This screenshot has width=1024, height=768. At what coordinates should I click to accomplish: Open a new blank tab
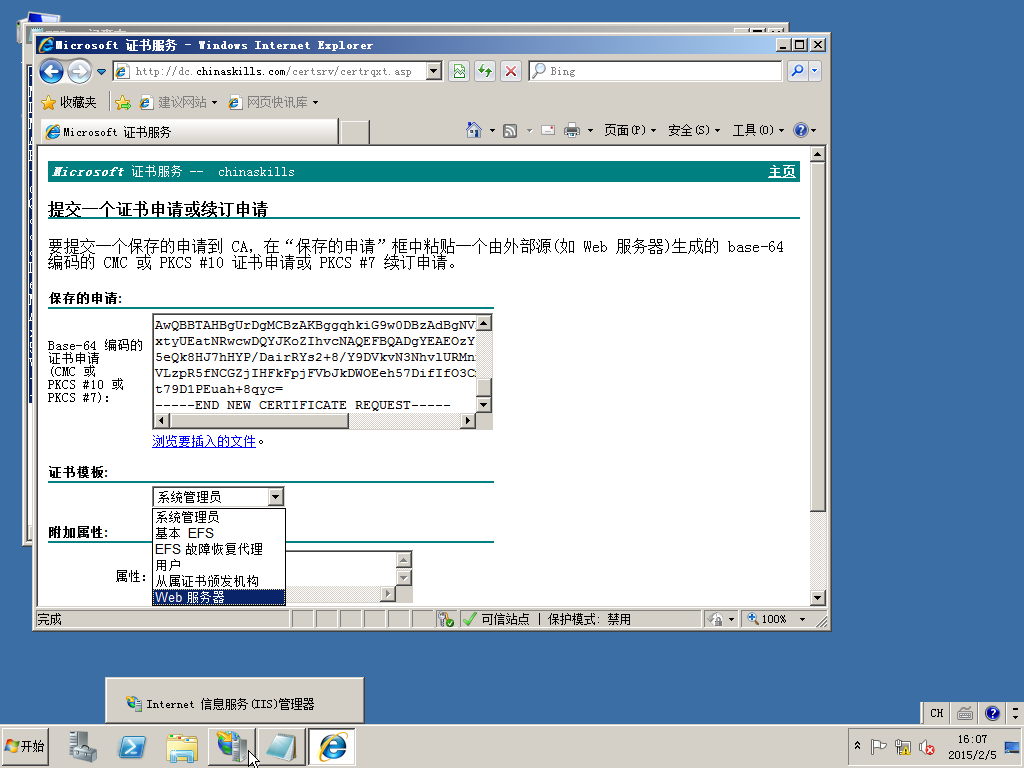355,132
